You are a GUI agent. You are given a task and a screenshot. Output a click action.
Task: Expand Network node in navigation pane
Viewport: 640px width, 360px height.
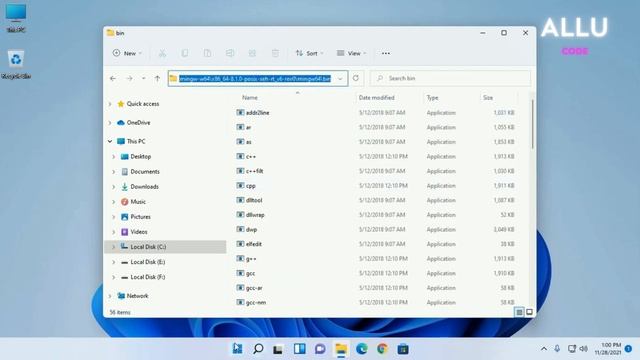point(110,296)
